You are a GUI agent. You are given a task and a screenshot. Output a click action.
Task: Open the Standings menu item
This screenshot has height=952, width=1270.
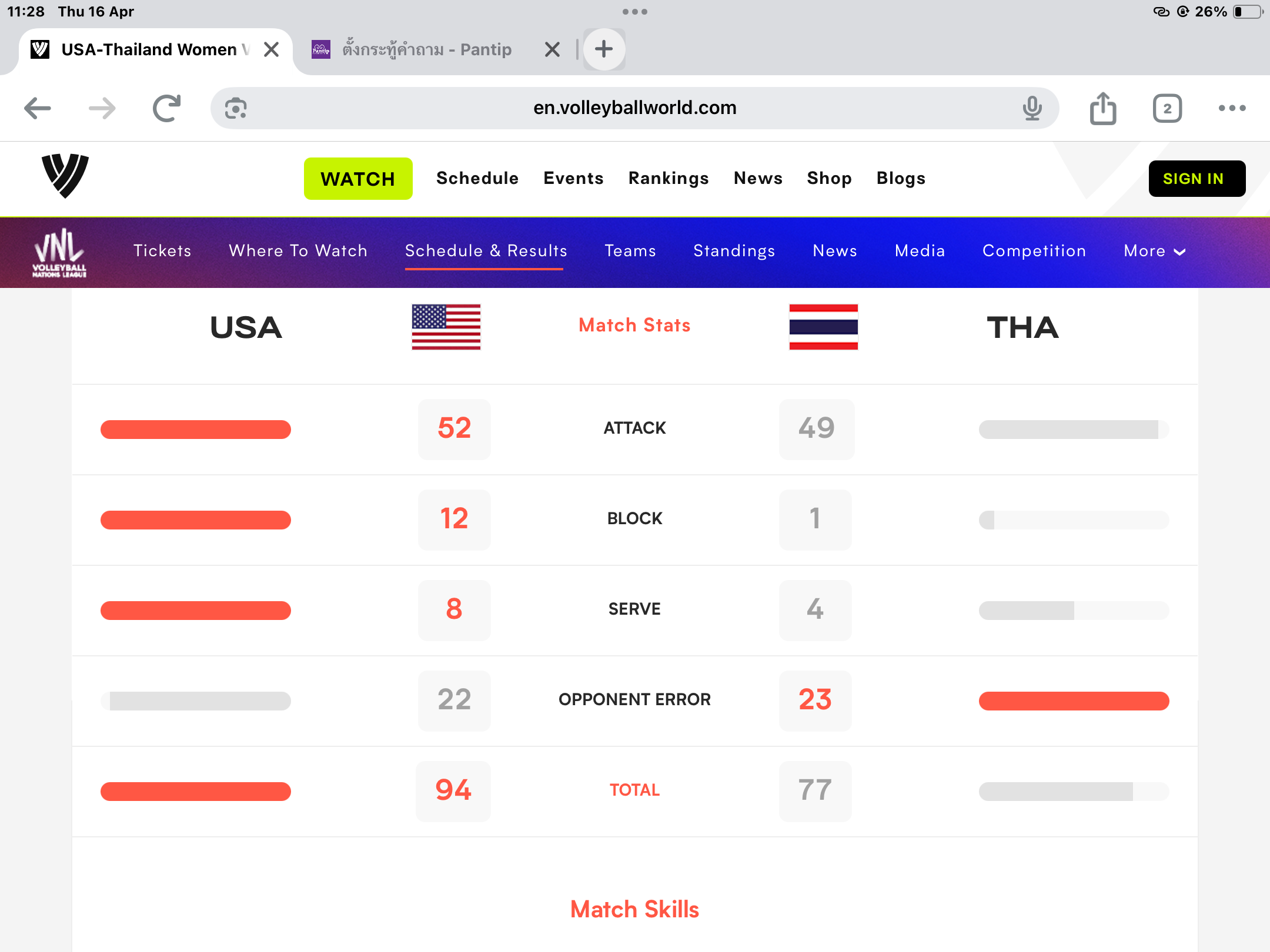734,251
